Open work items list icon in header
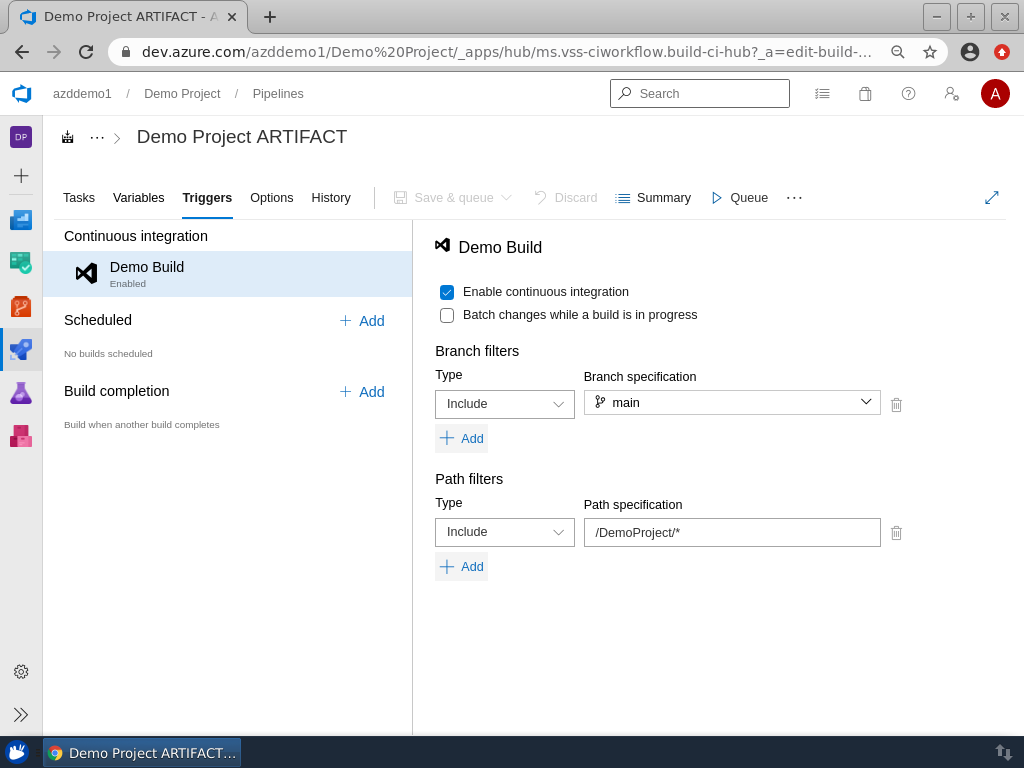The width and height of the screenshot is (1024, 768). click(822, 94)
